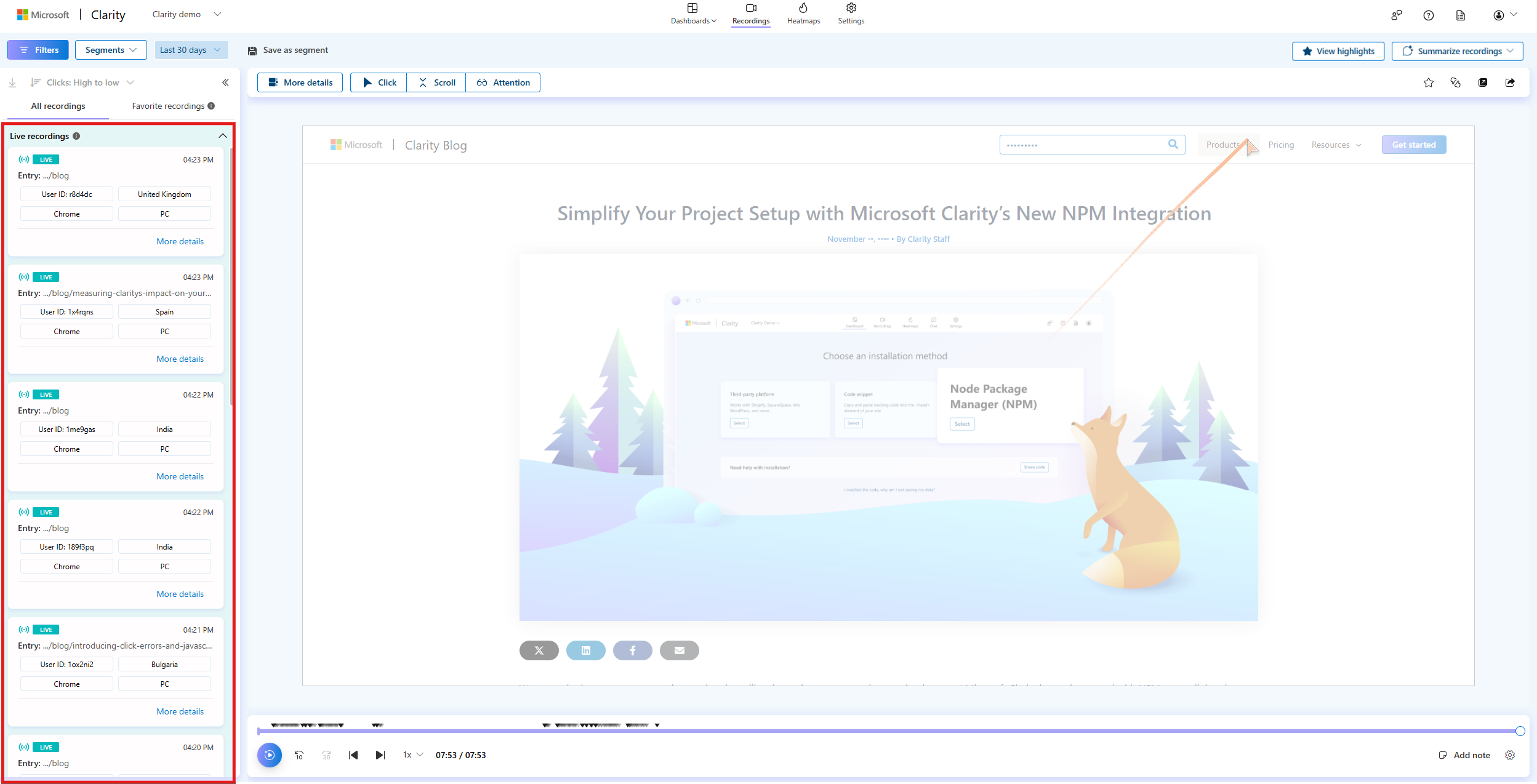
Task: Click the search magnifier icon in blog
Action: click(1173, 144)
